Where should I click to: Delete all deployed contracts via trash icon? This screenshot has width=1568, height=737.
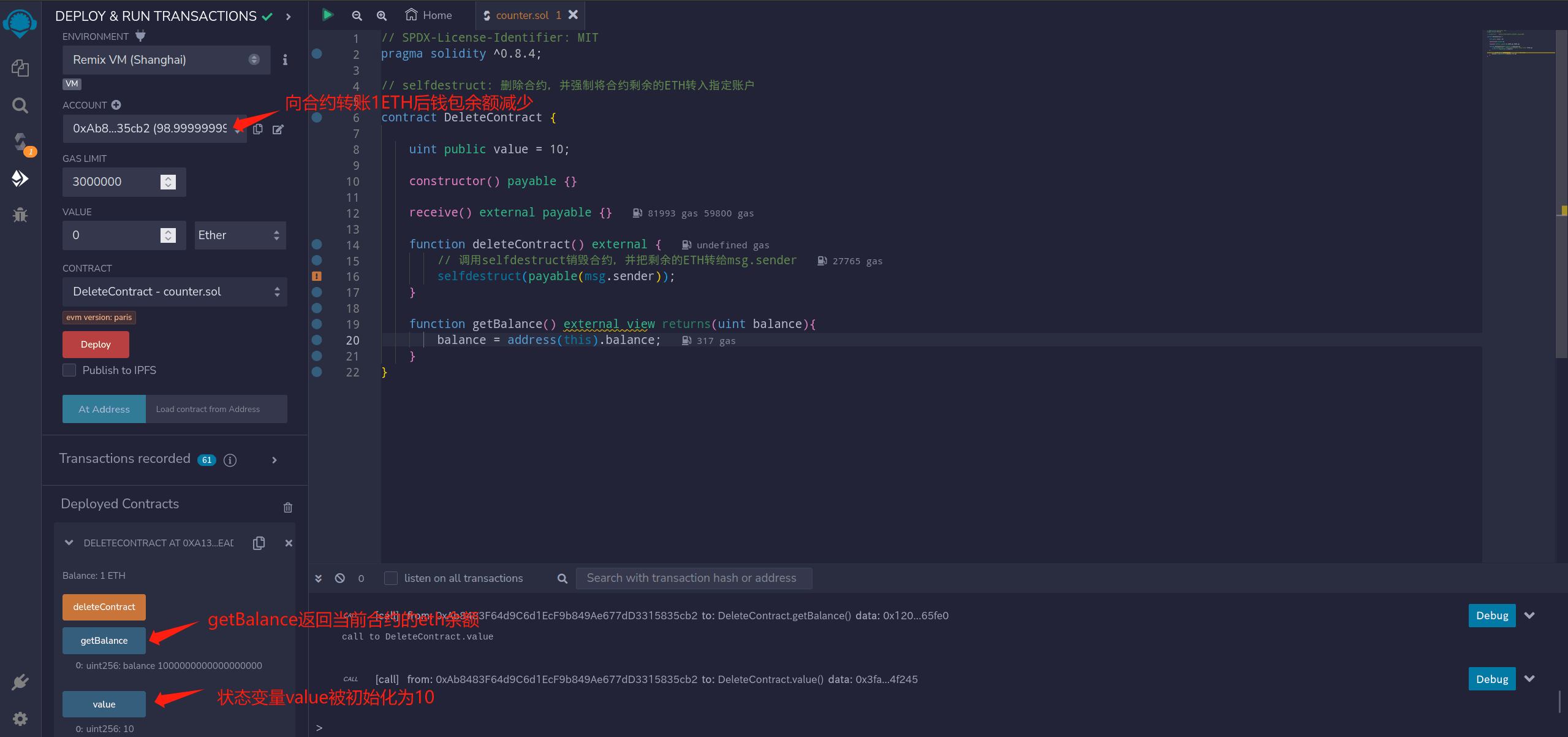click(288, 507)
